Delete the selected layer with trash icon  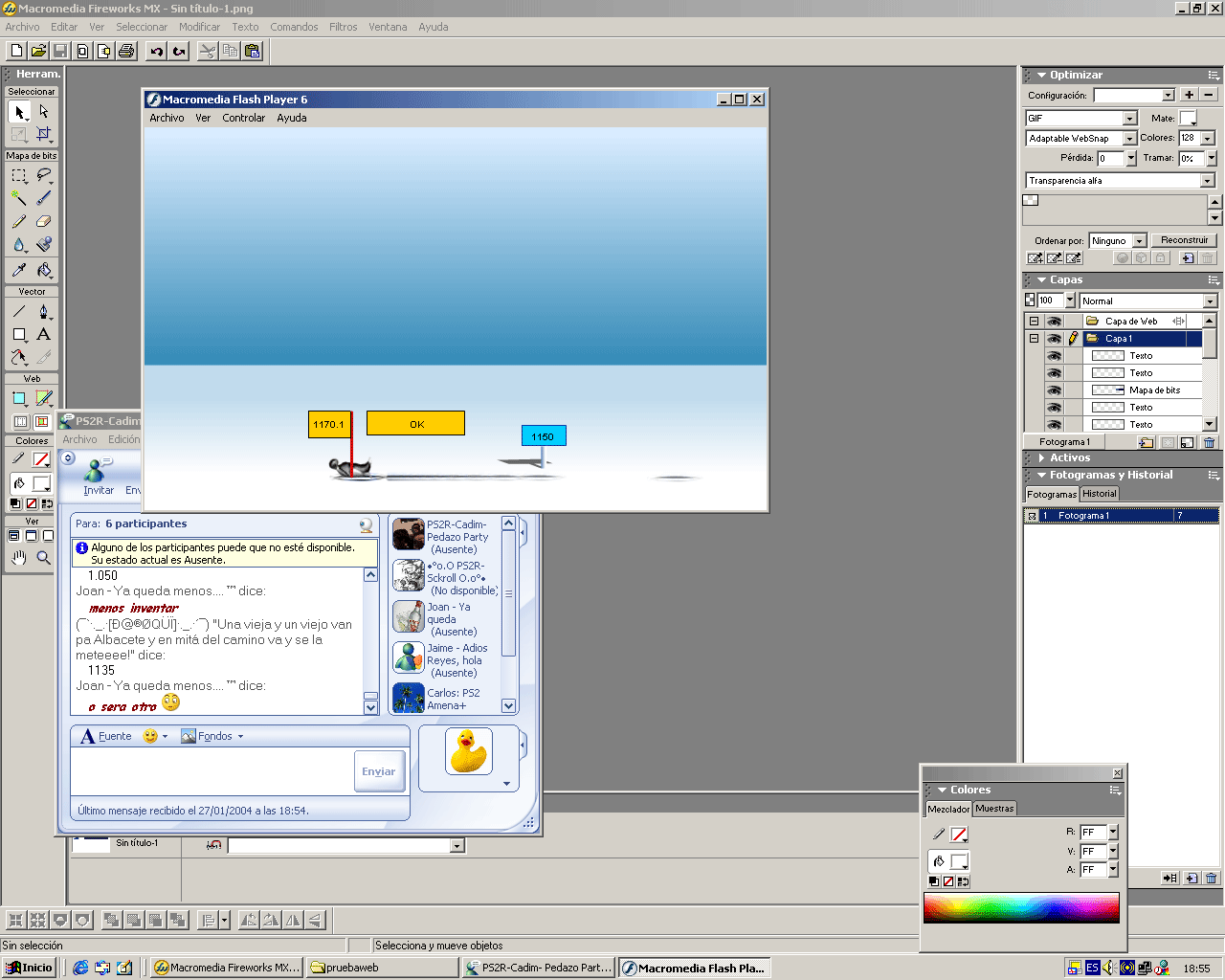coord(1210,442)
